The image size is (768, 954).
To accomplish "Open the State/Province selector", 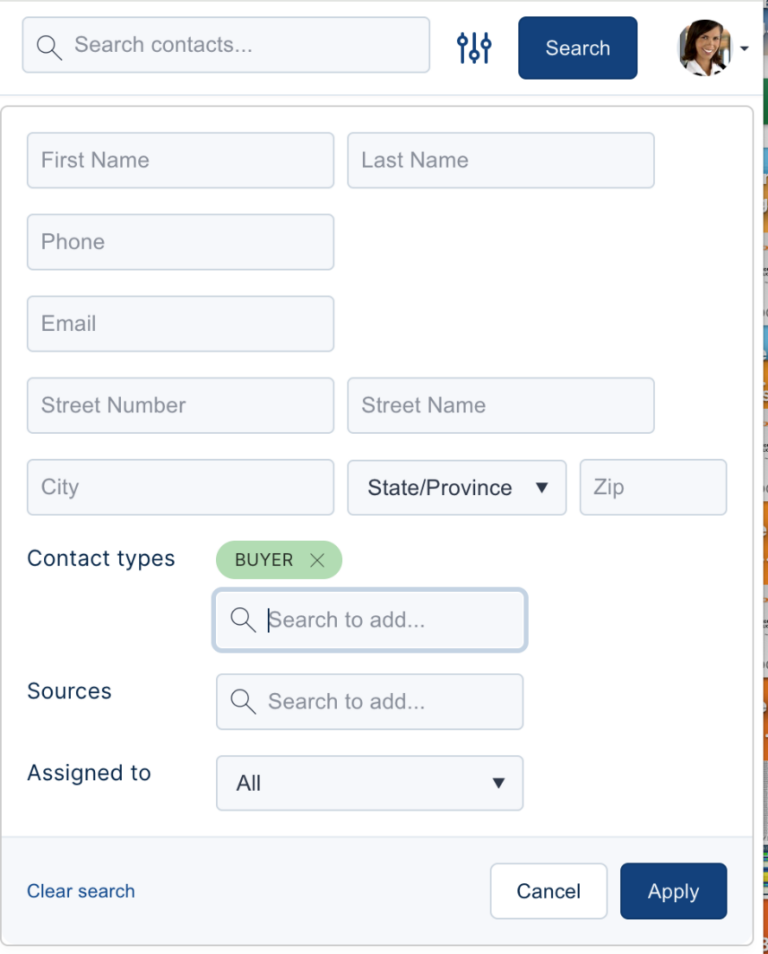I will [456, 488].
